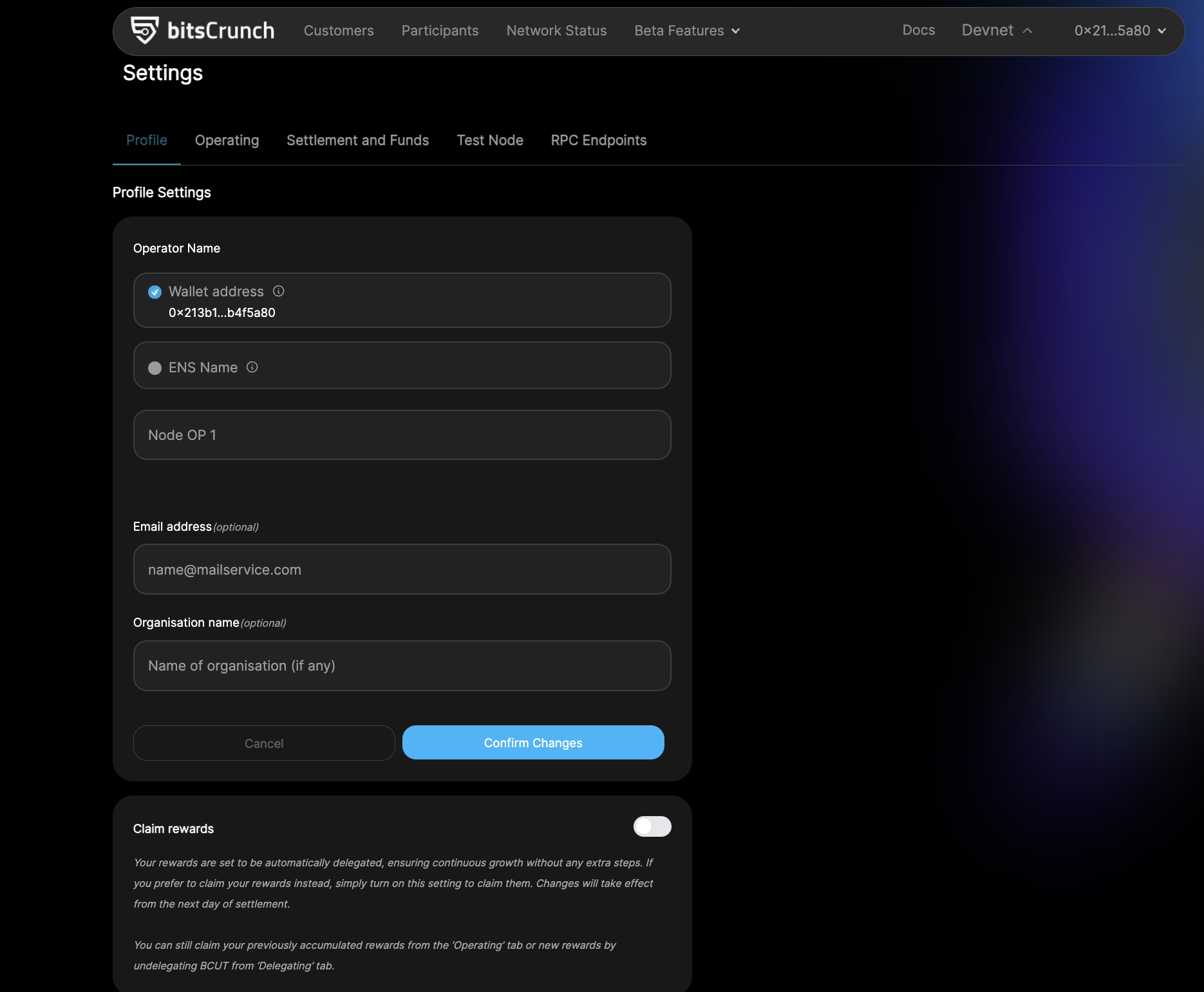This screenshot has height=992, width=1204.
Task: Toggle the Claim rewards switch
Action: 652,826
